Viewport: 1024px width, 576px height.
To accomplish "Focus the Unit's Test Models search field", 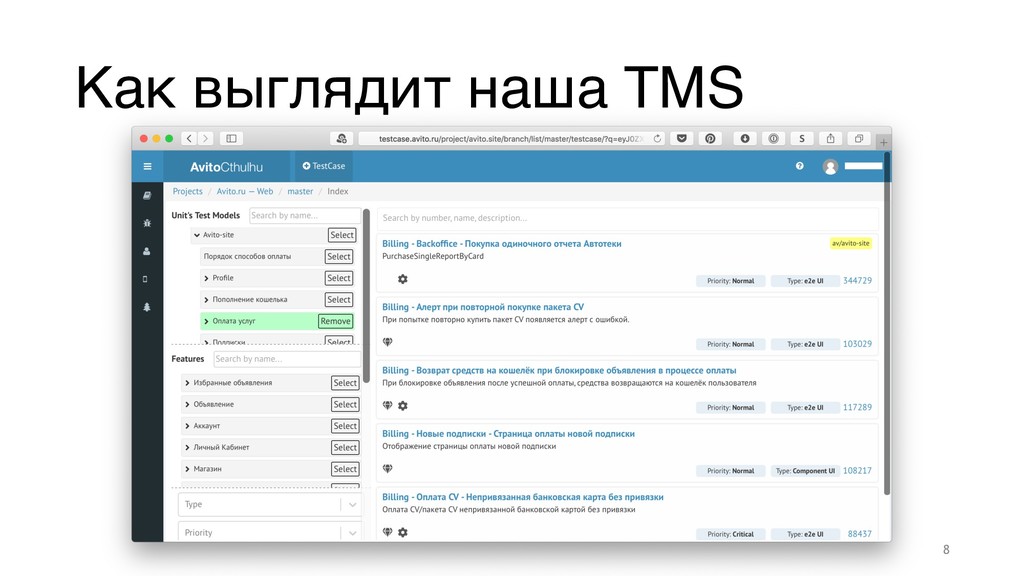I will click(x=304, y=216).
